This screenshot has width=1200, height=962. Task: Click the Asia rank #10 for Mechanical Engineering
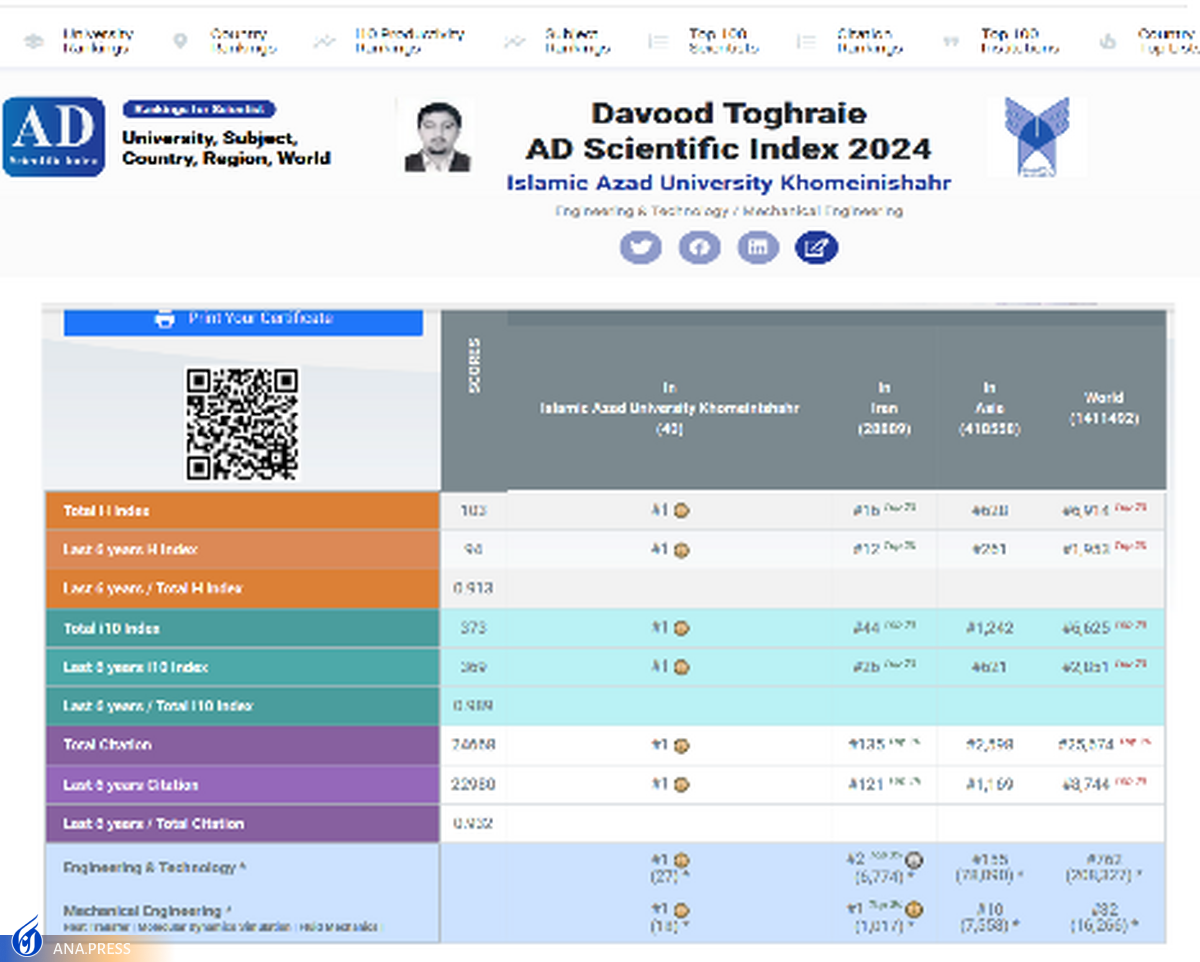tap(989, 910)
